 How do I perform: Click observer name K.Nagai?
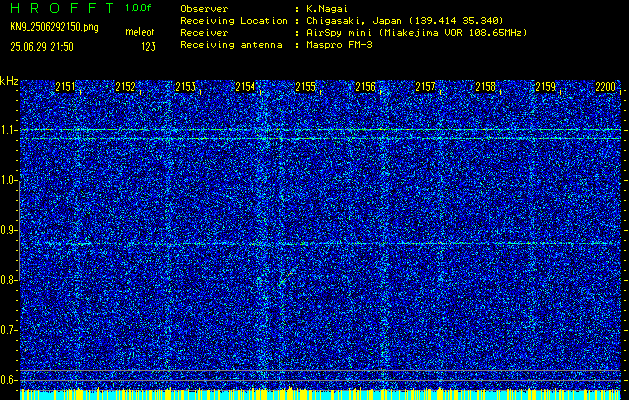click(x=327, y=8)
